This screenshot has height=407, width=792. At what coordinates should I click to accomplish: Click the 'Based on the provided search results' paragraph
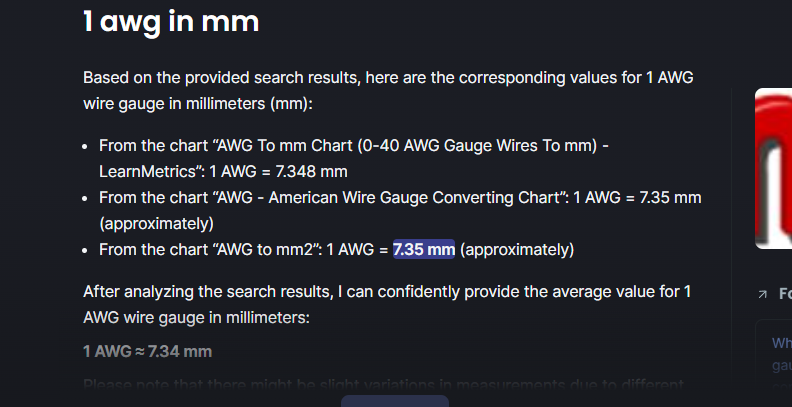388,91
